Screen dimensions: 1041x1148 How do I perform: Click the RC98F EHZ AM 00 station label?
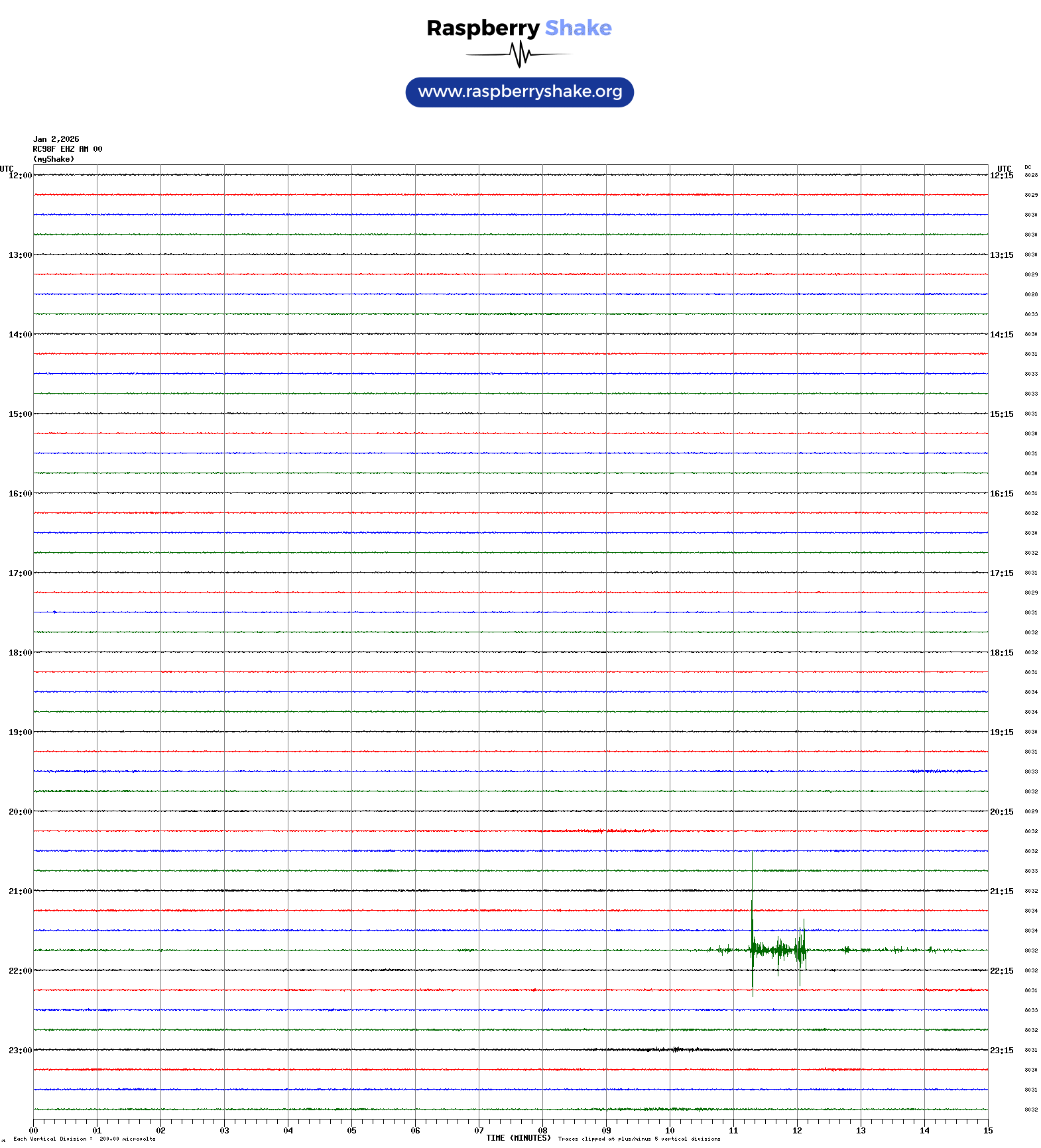(x=67, y=149)
